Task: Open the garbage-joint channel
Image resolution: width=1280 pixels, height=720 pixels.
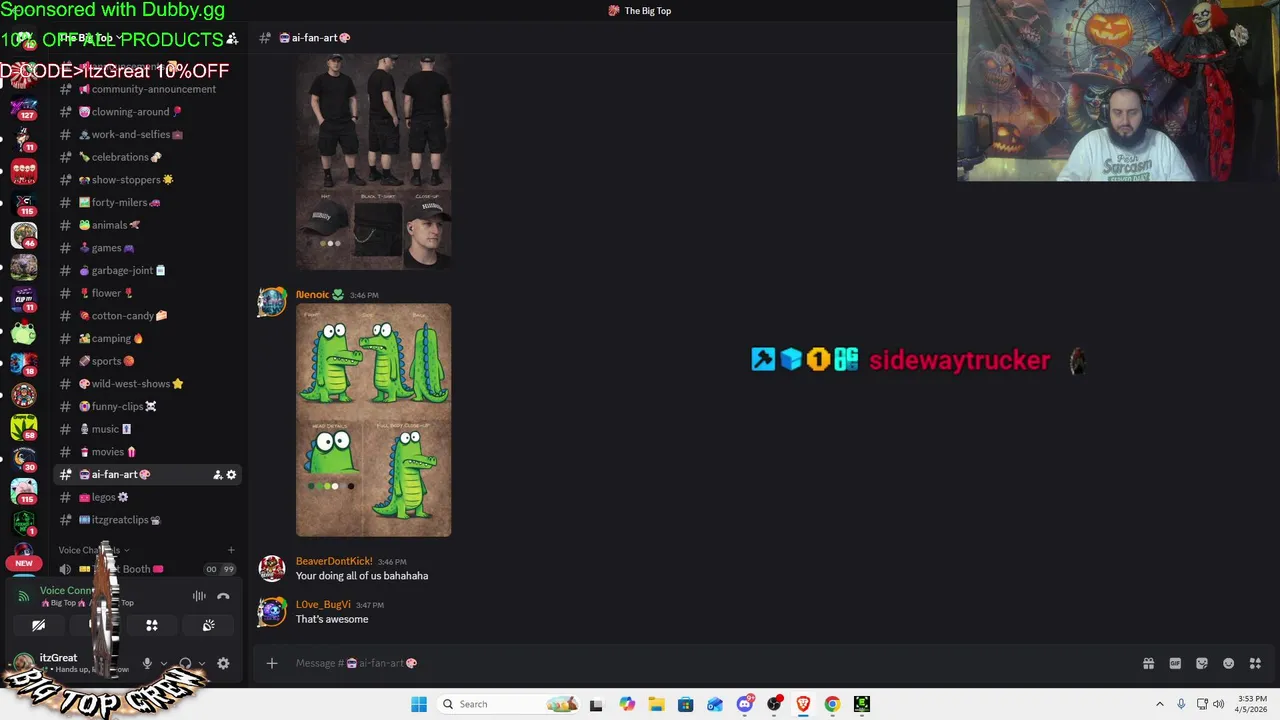Action: coord(147,270)
